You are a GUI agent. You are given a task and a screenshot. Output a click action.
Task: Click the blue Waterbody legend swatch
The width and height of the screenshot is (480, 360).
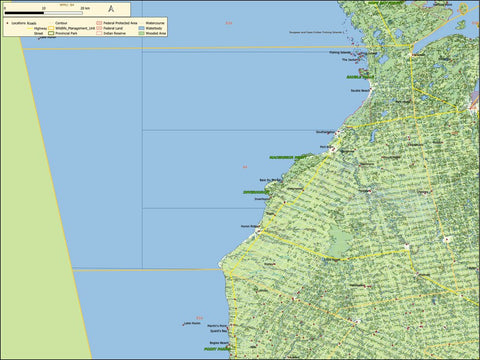pyautogui.click(x=141, y=28)
